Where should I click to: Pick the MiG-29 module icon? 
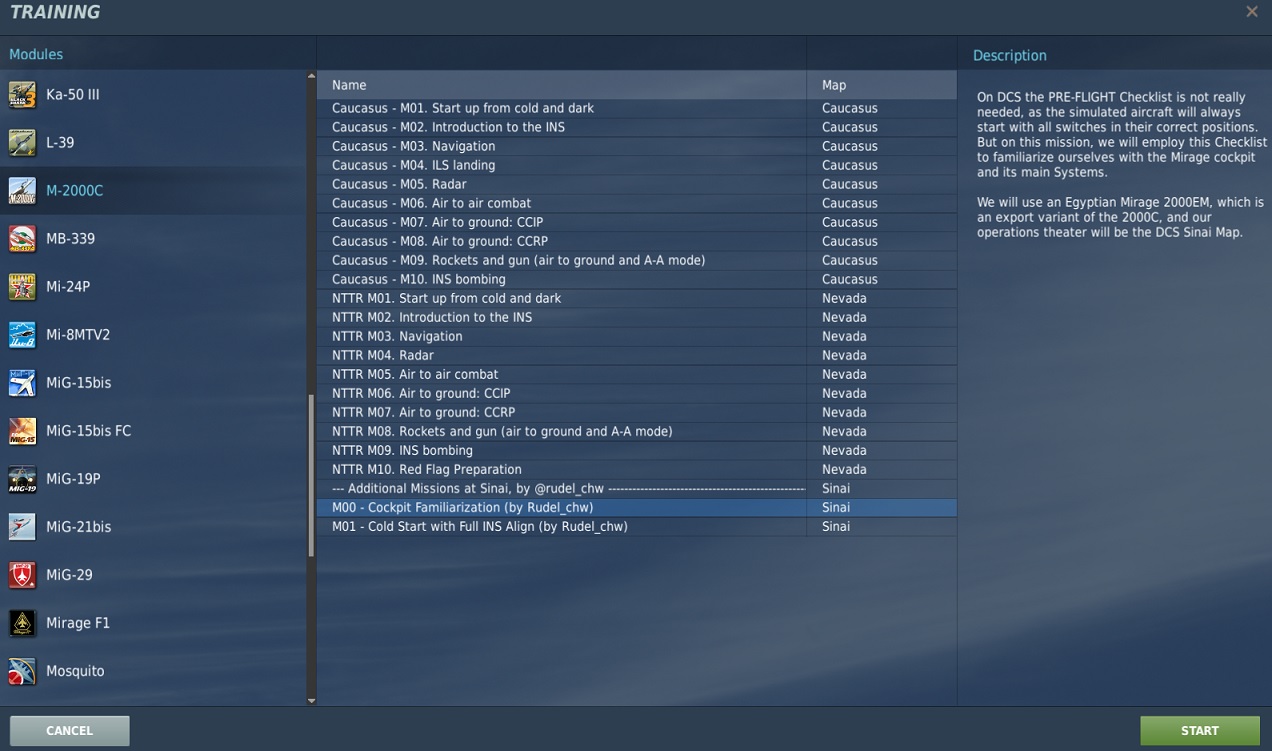click(x=22, y=575)
